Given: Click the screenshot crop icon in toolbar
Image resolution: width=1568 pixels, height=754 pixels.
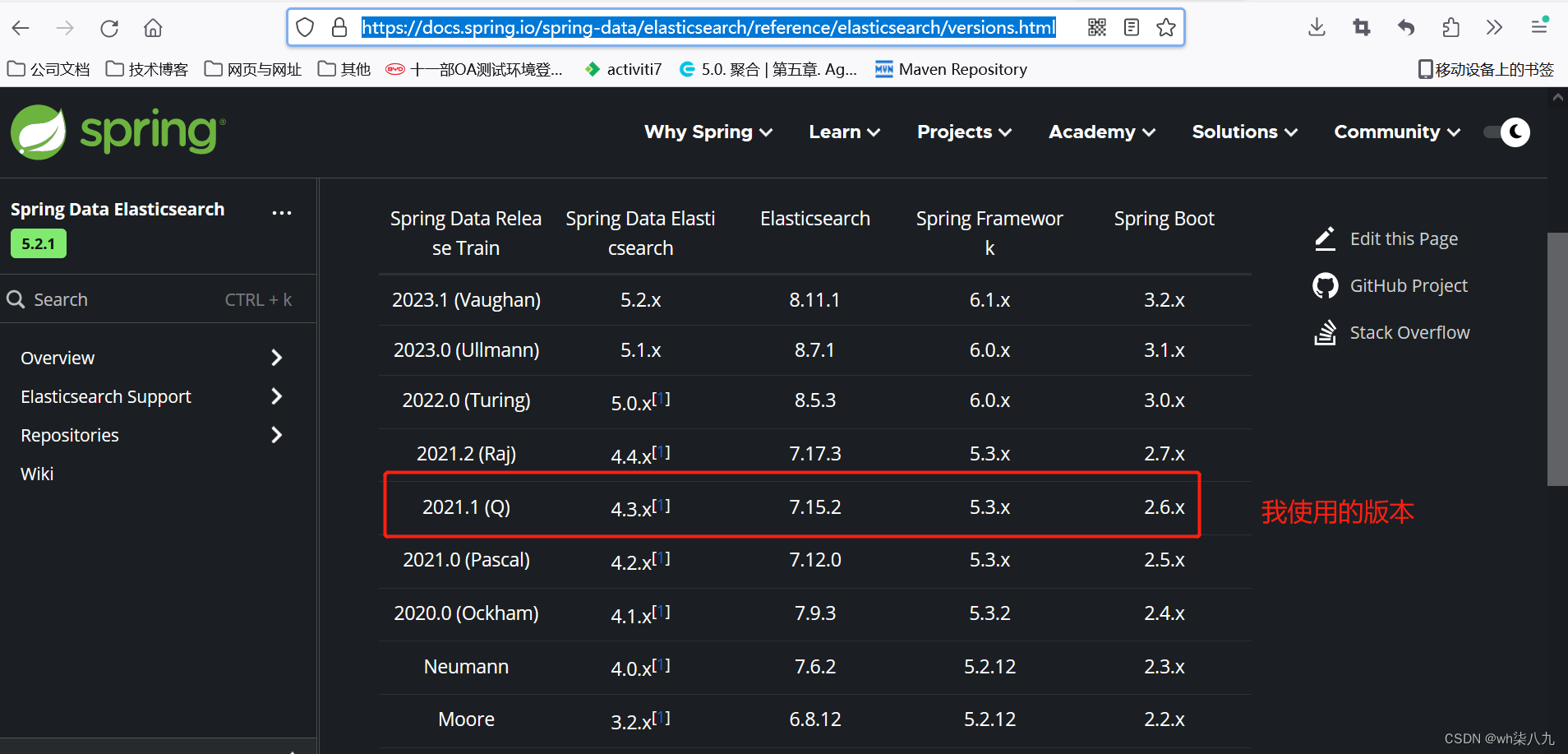Looking at the screenshot, I should tap(1362, 27).
